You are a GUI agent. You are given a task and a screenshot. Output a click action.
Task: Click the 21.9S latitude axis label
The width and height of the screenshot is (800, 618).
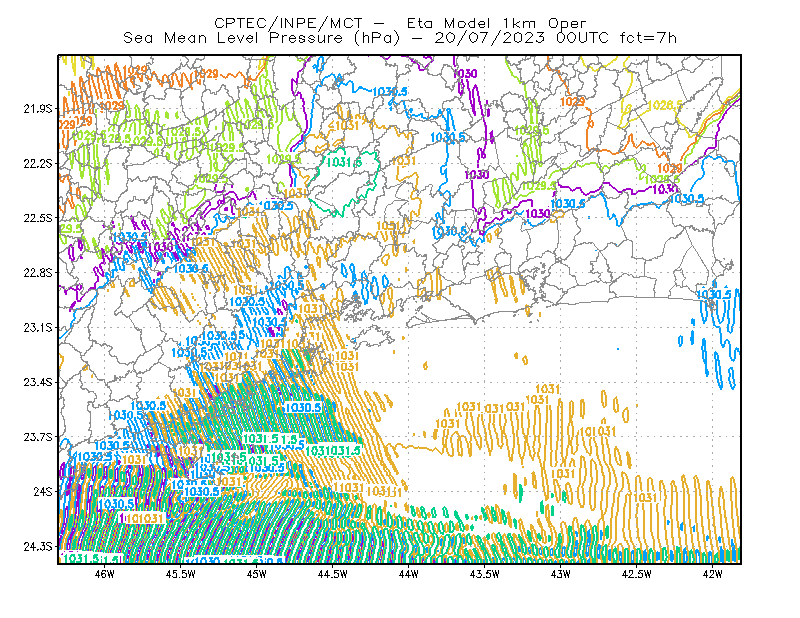[38, 109]
